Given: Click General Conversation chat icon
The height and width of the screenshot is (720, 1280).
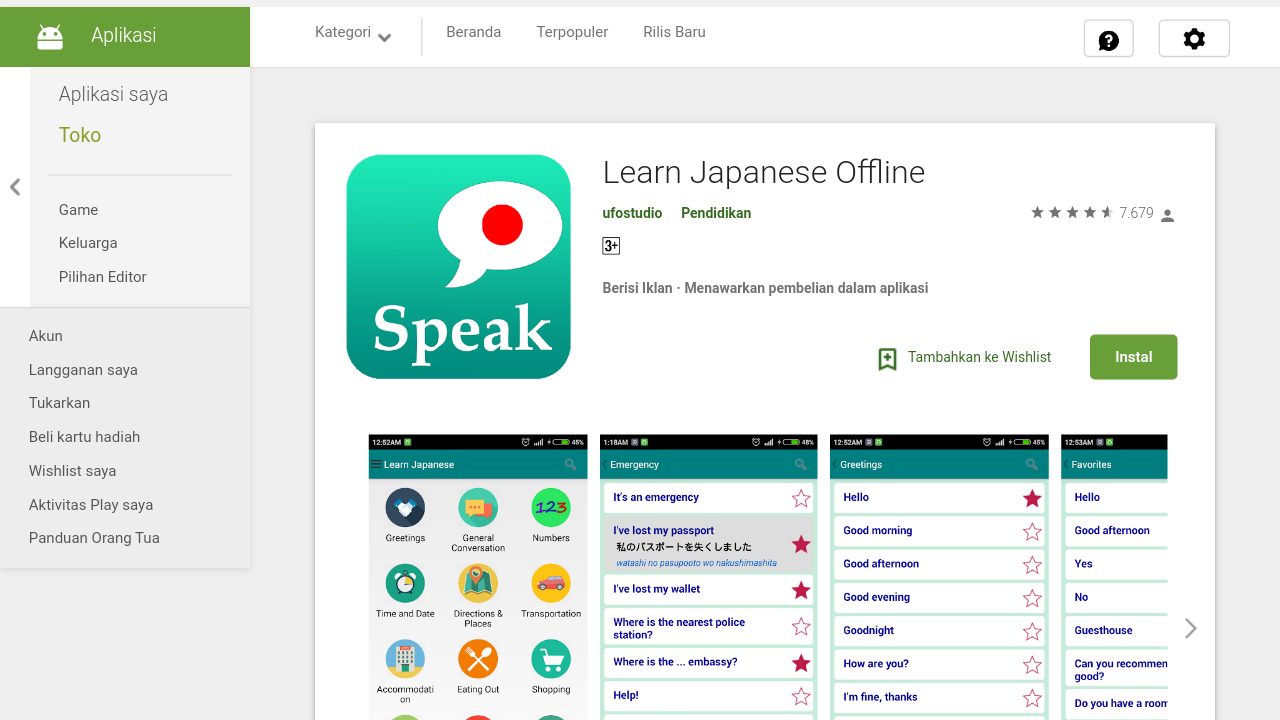Looking at the screenshot, I should [x=478, y=508].
